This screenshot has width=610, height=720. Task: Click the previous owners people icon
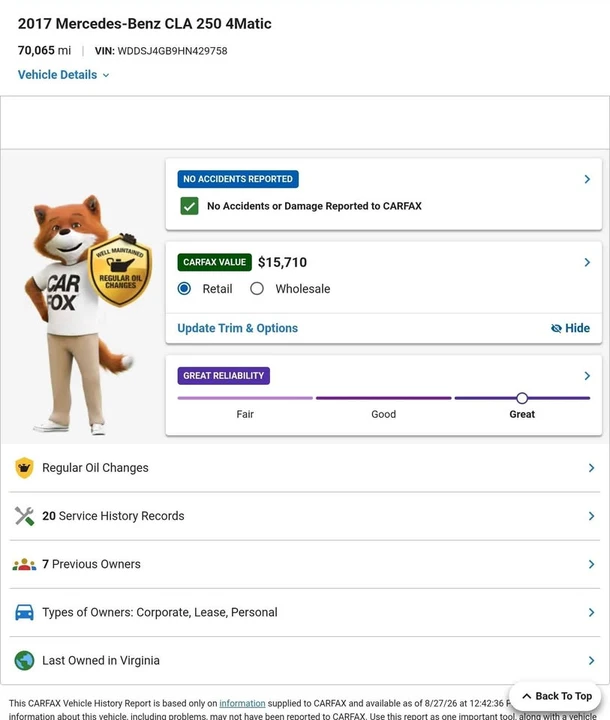[24, 564]
